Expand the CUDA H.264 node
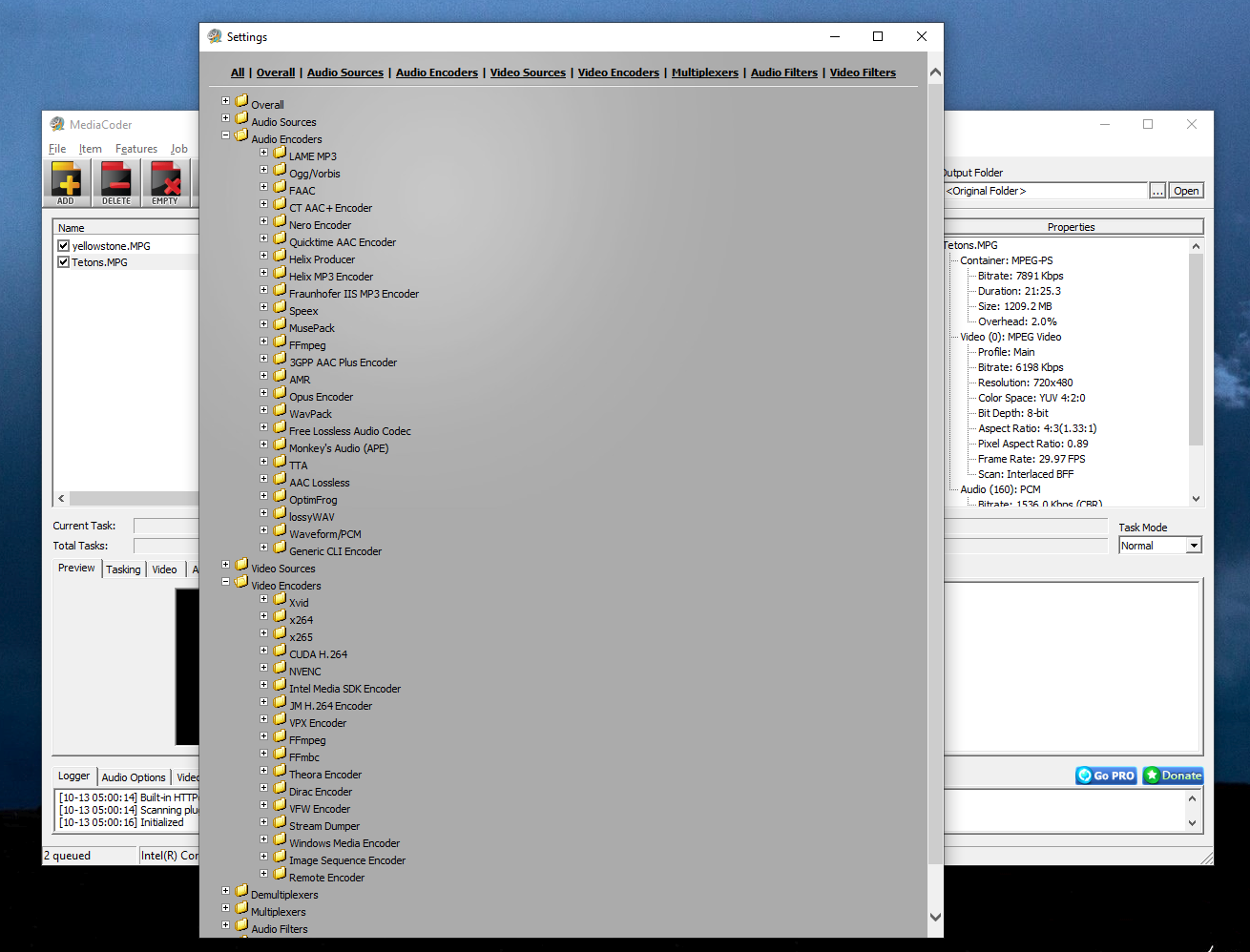This screenshot has width=1250, height=952. click(x=264, y=651)
